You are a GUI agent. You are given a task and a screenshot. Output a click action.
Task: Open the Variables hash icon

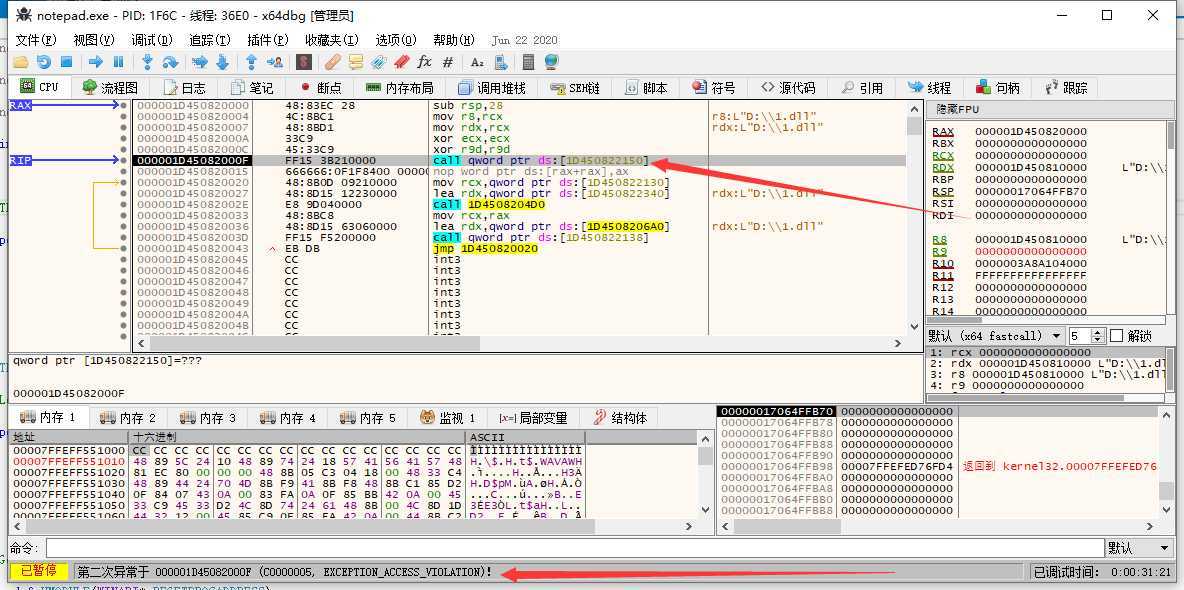[448, 63]
